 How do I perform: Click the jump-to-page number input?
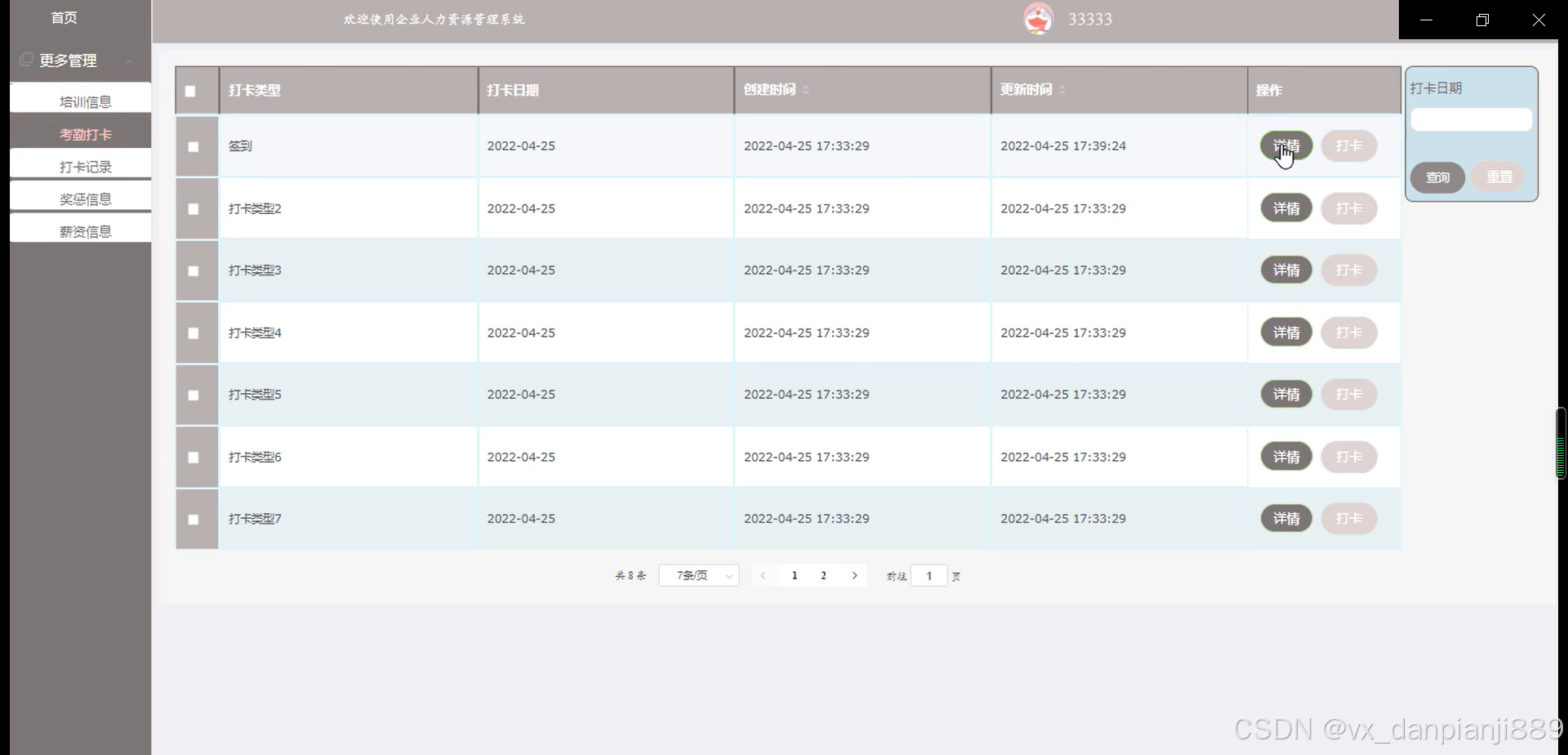[x=929, y=576]
